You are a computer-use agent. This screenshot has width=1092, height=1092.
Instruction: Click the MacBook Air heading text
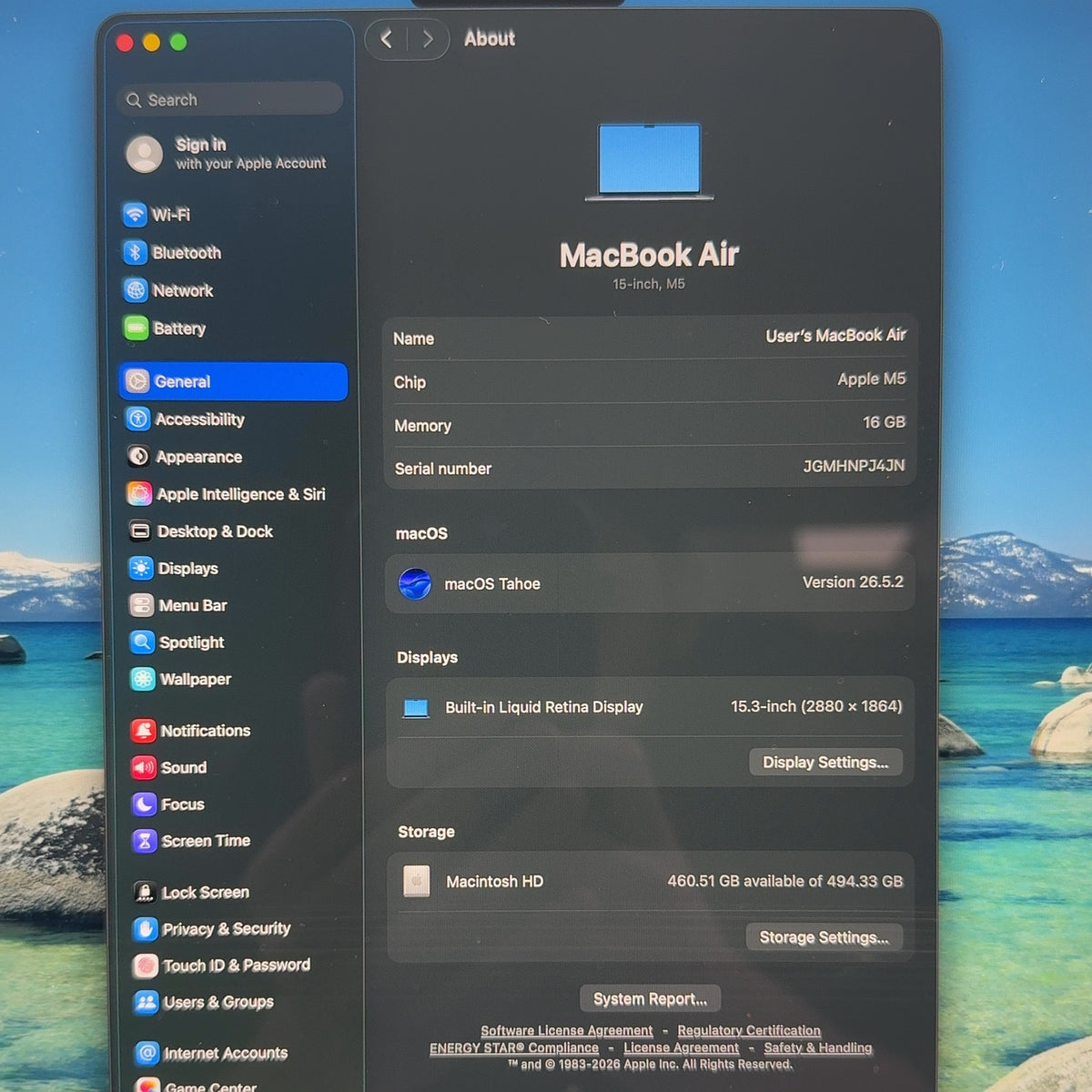649,255
